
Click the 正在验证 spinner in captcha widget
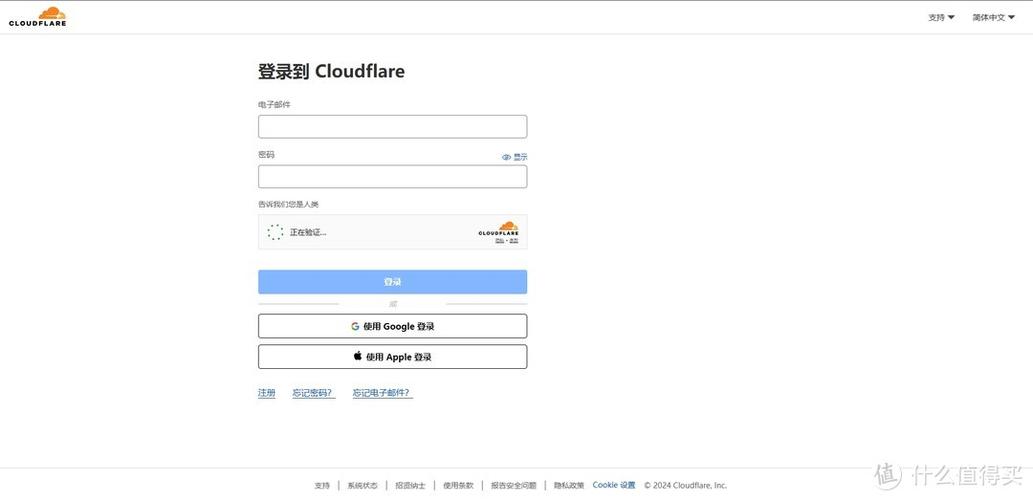(x=275, y=232)
